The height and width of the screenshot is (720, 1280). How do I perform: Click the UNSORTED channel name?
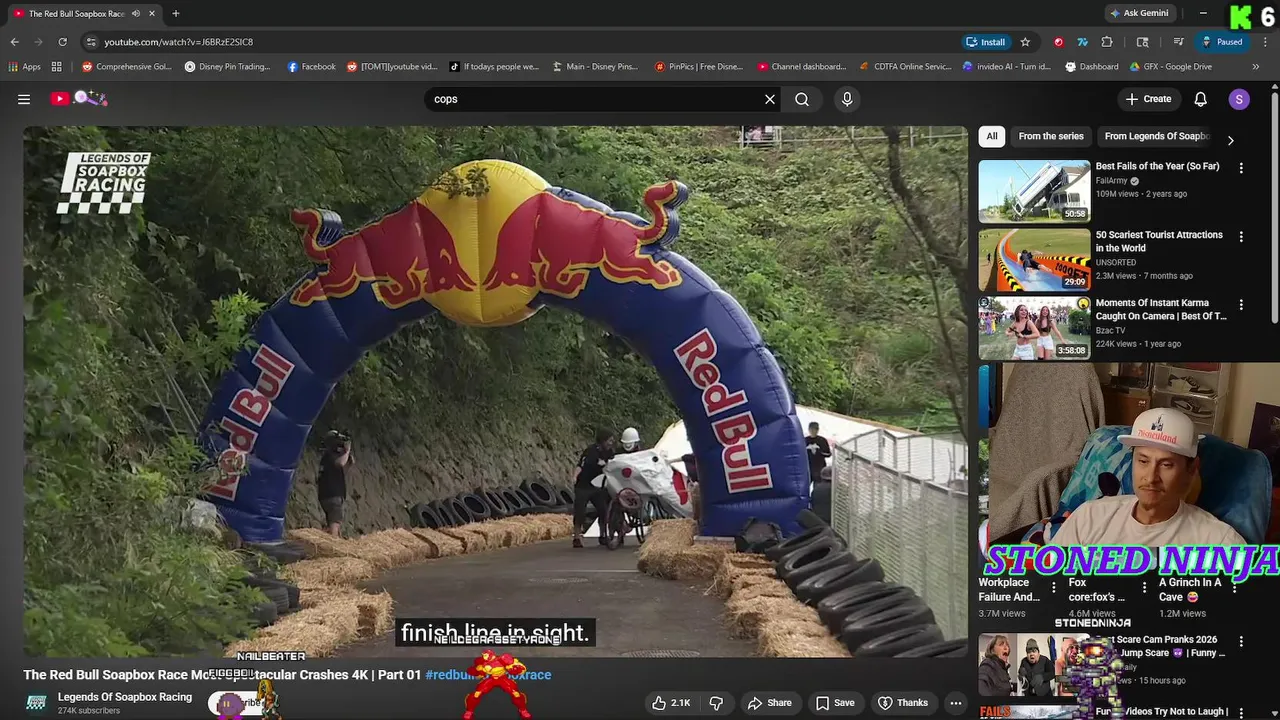(1115, 262)
